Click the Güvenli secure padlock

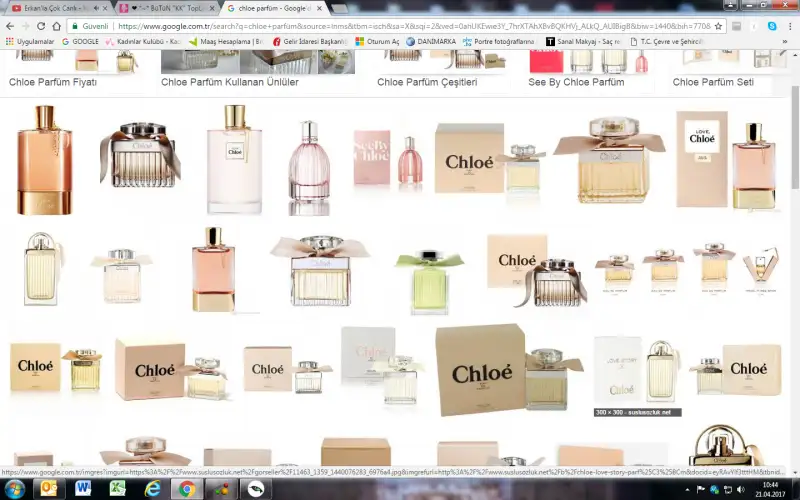(90, 26)
